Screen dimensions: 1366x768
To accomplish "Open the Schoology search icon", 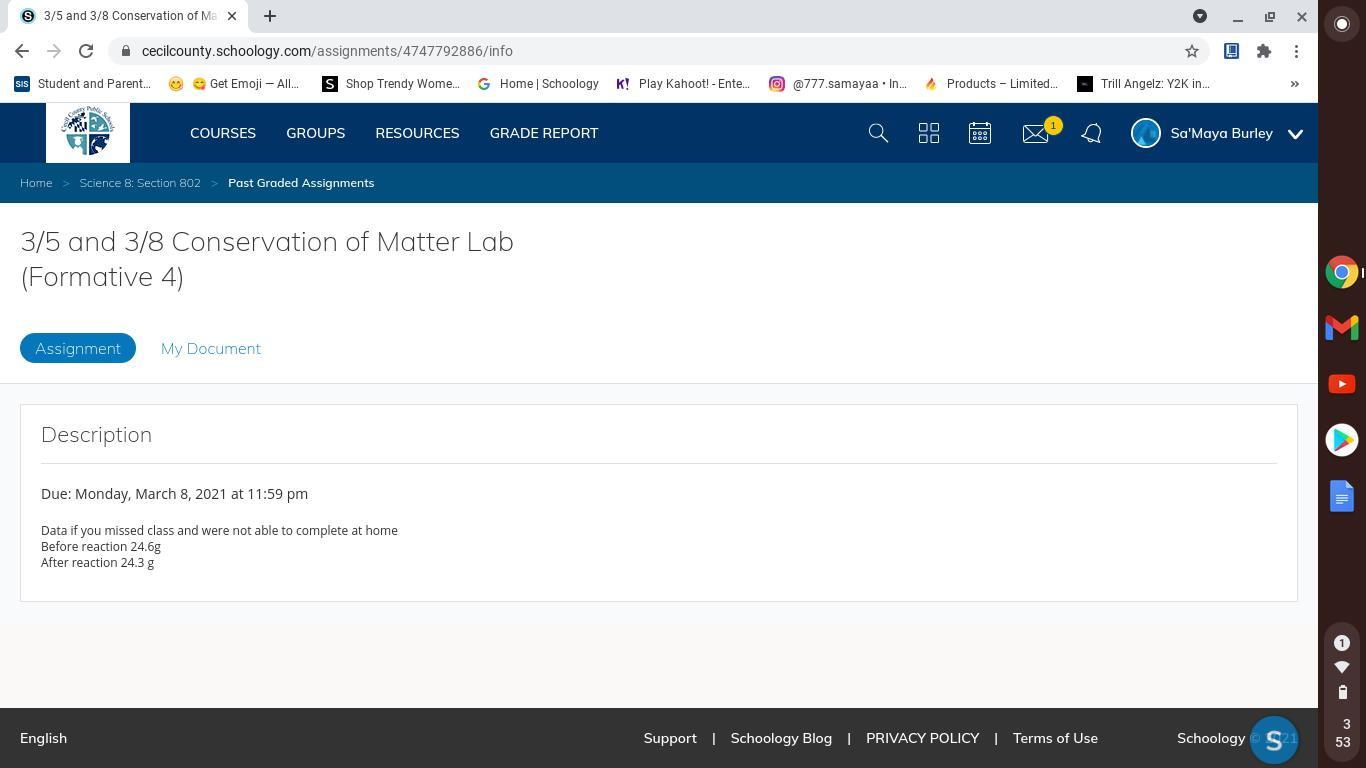I will click(x=878, y=133).
